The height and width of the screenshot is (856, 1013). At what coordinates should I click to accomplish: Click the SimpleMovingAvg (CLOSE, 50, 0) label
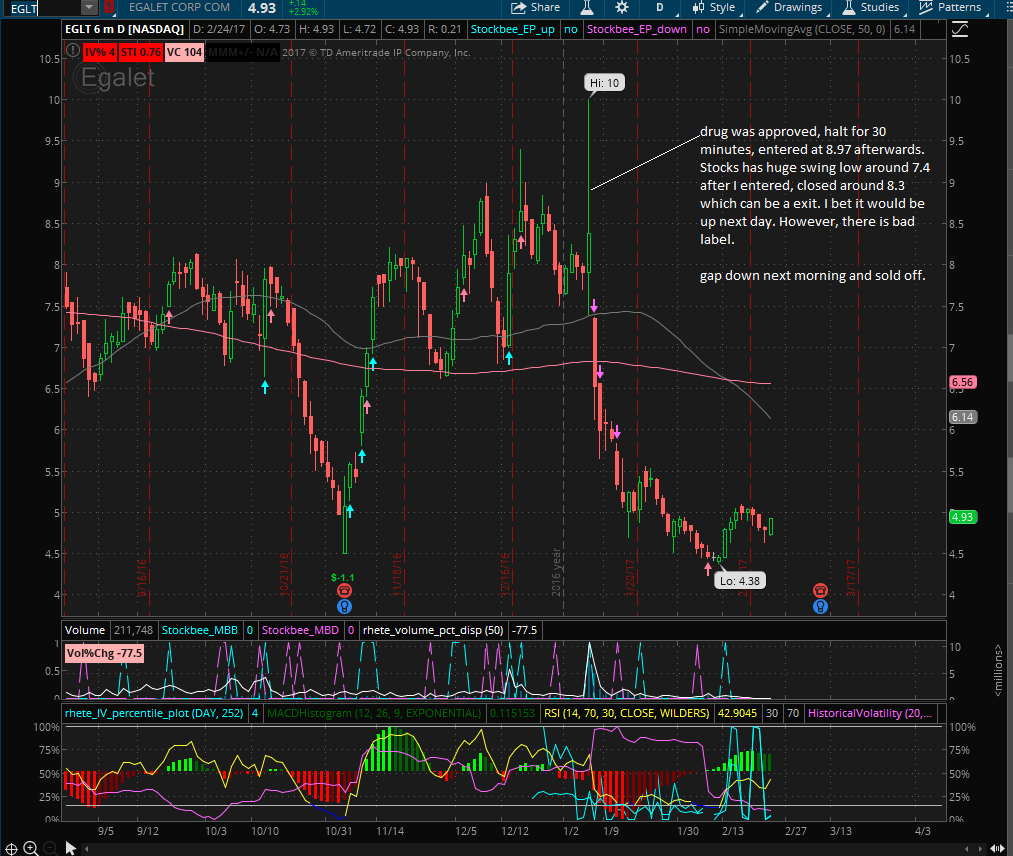[x=802, y=29]
